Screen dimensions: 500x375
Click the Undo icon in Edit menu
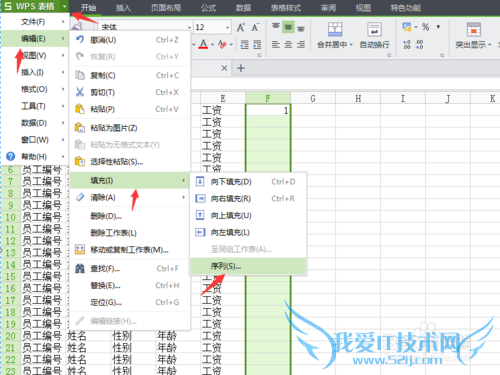point(80,39)
